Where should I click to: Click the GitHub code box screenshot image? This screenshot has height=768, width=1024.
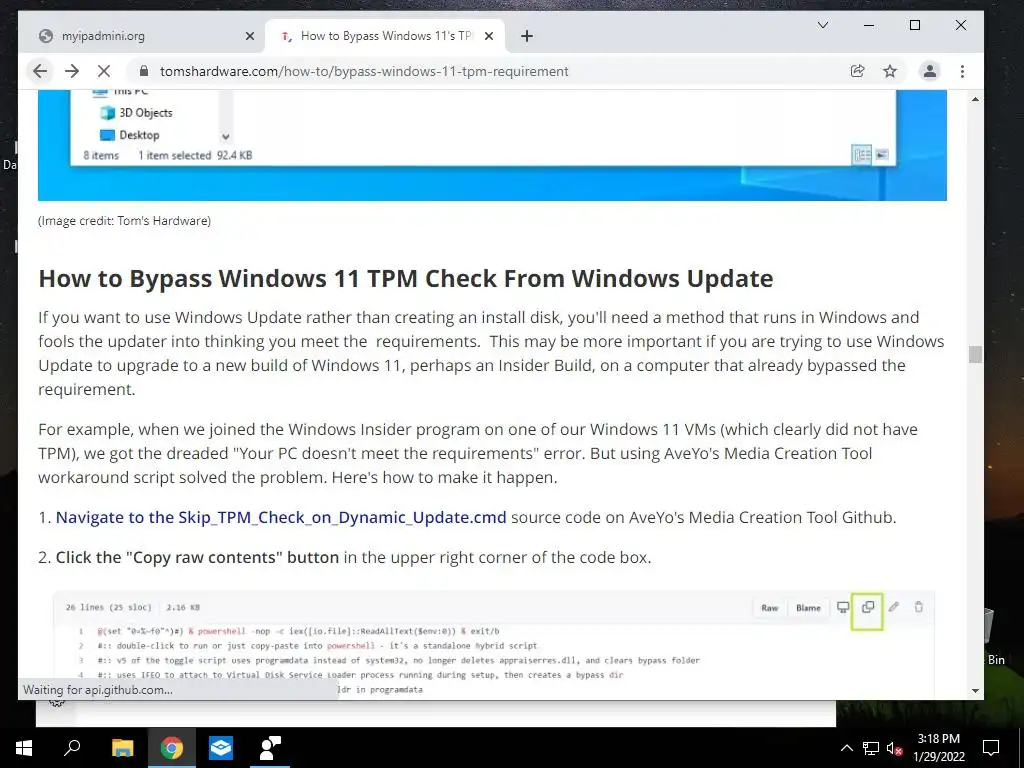494,644
